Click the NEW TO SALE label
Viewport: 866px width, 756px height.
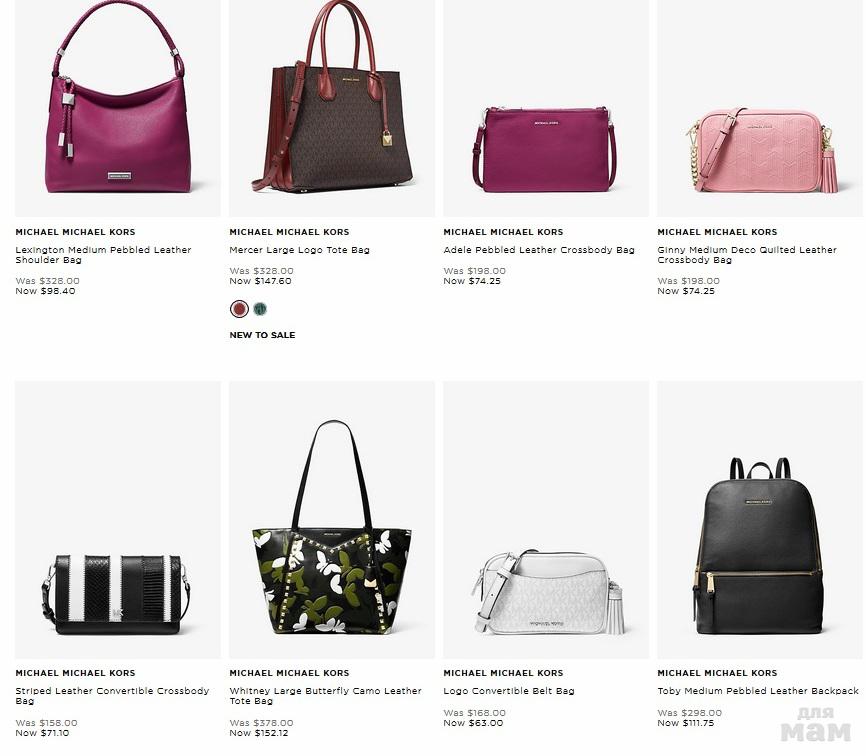262,335
